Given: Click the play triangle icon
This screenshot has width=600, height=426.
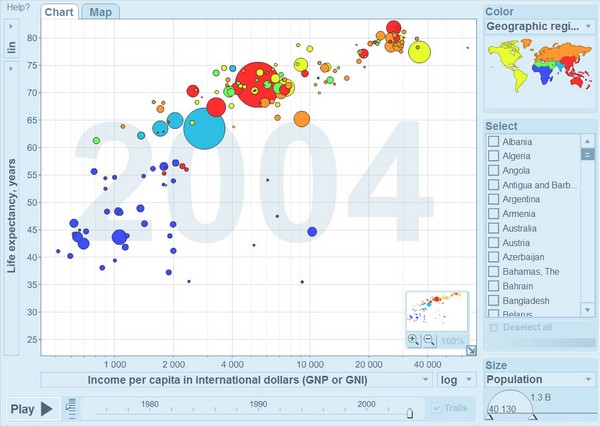Looking at the screenshot, I should pyautogui.click(x=47, y=409).
